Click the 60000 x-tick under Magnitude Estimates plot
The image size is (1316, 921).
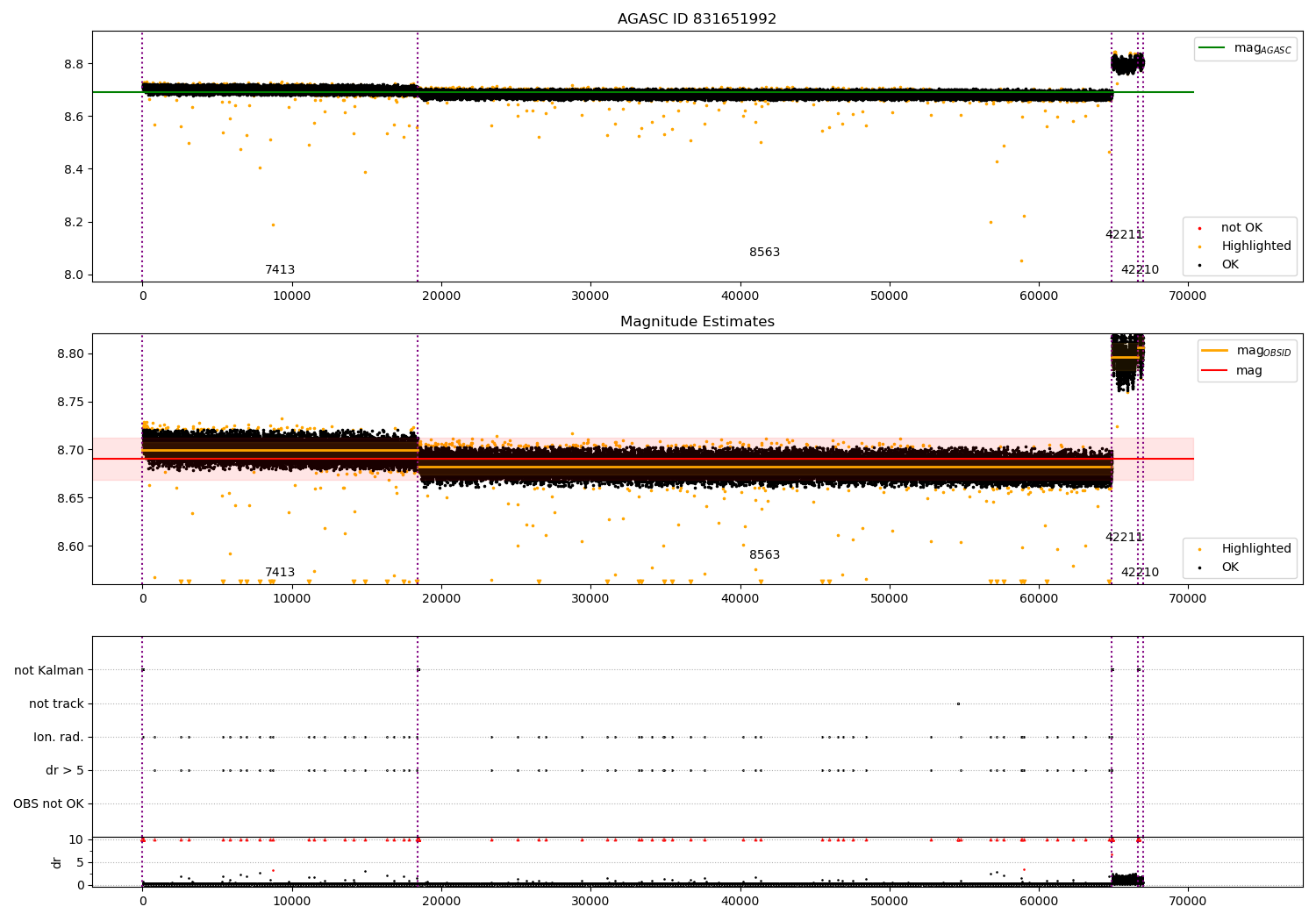click(x=1039, y=599)
